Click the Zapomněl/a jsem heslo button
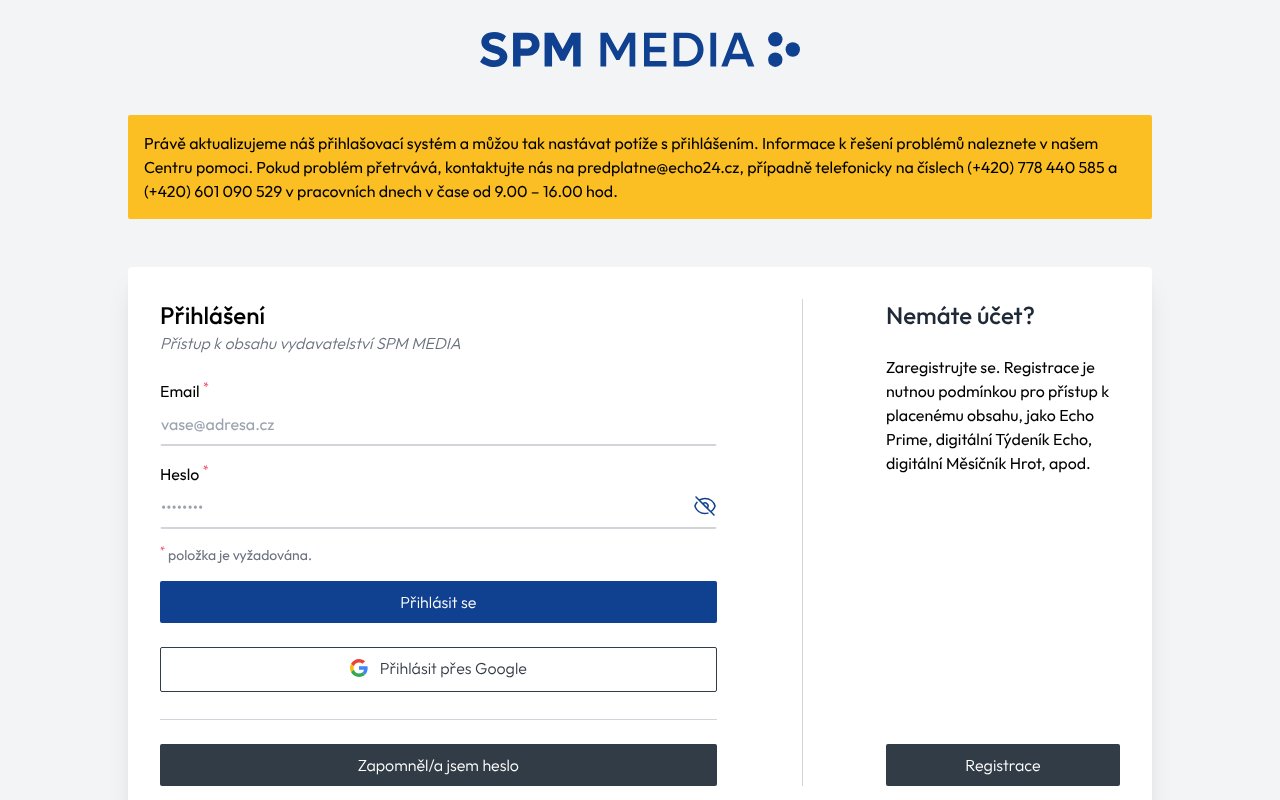This screenshot has width=1280, height=800. click(x=438, y=765)
